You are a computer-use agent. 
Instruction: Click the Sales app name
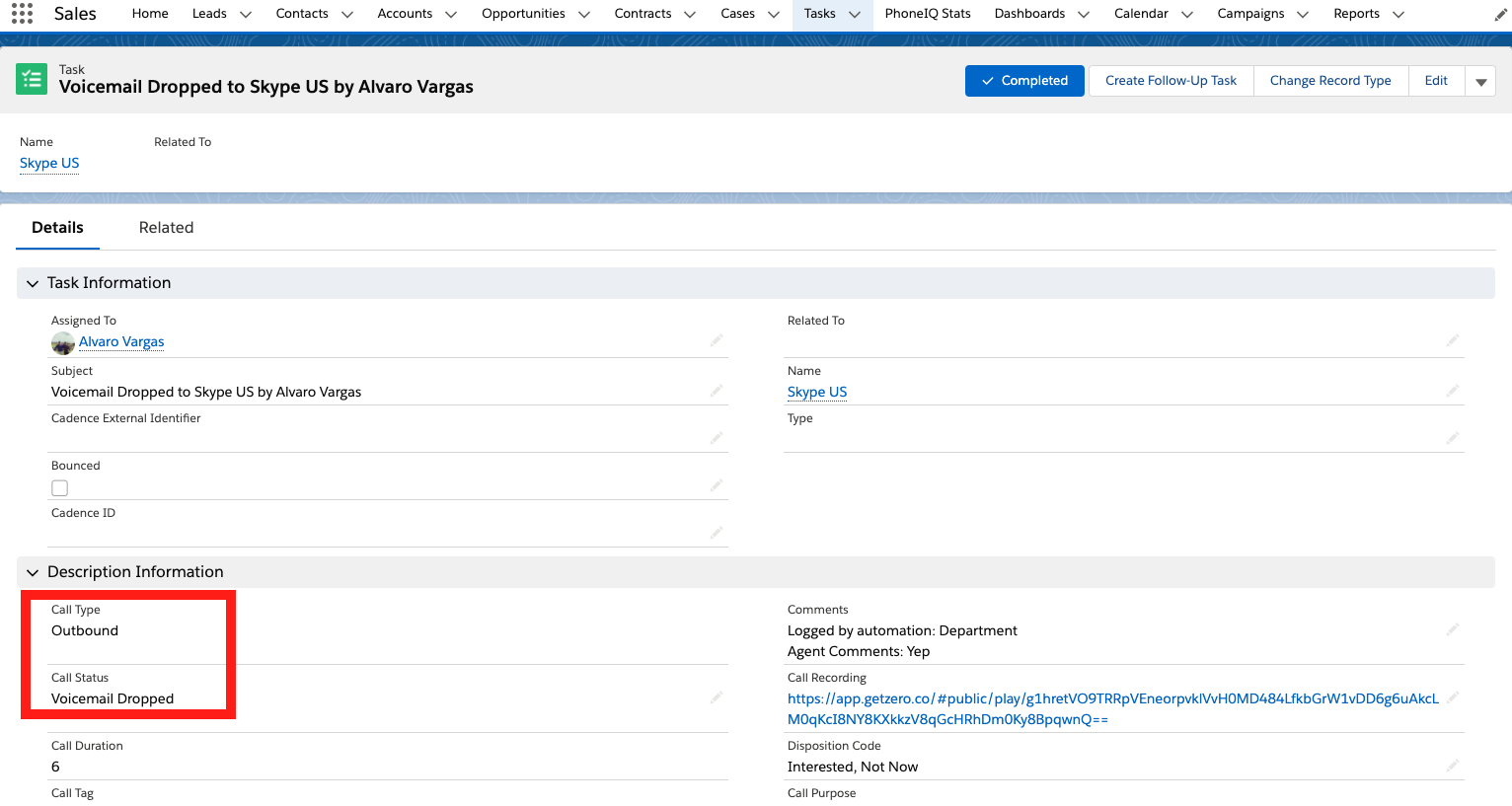click(75, 14)
